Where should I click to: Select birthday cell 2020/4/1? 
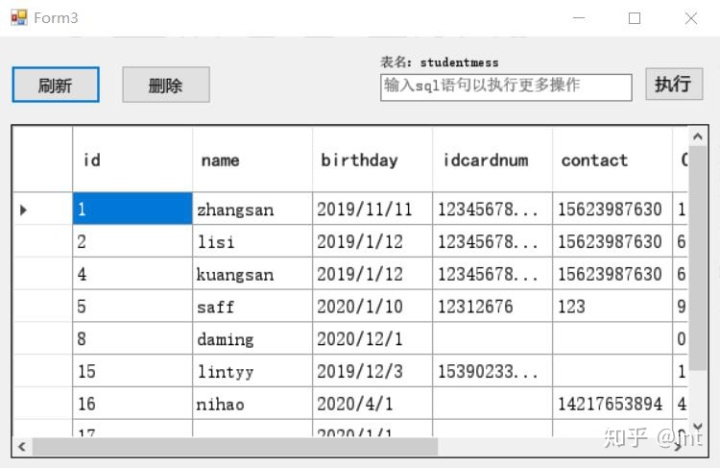372,403
